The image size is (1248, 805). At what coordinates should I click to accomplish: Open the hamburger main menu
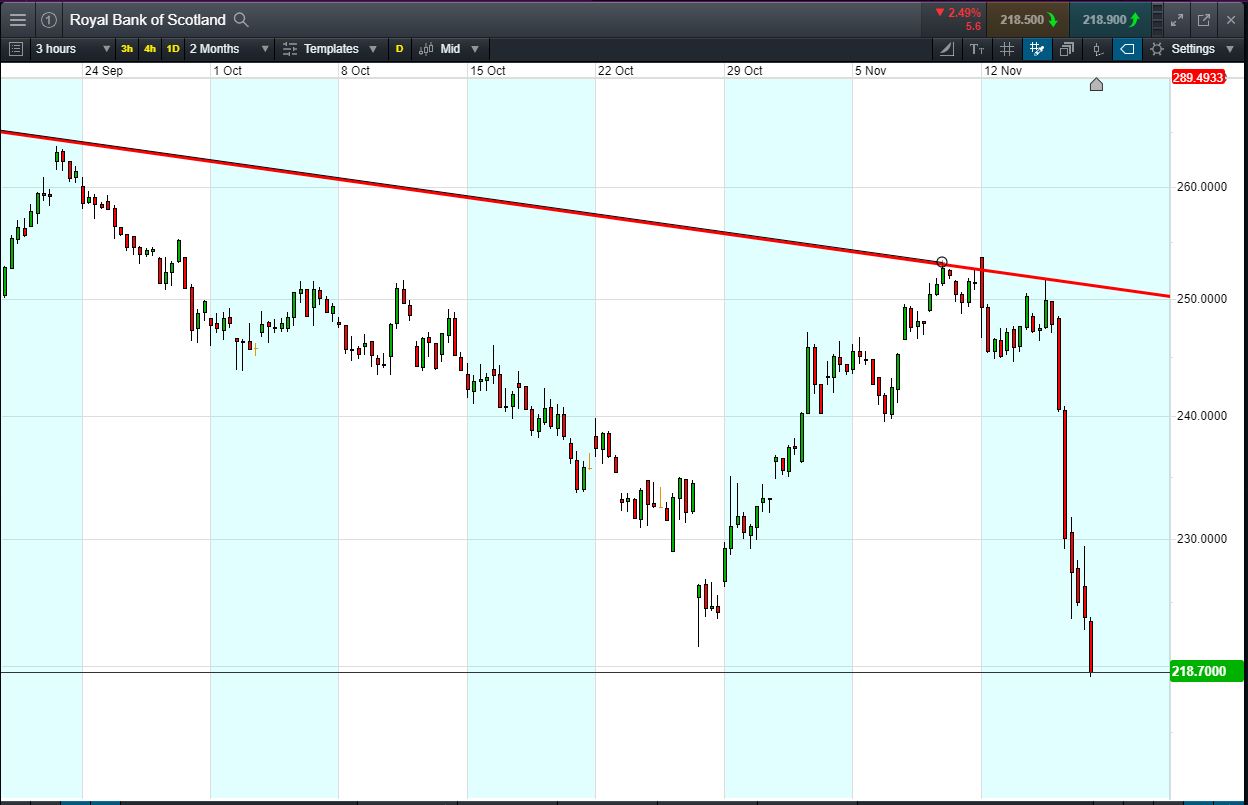pyautogui.click(x=17, y=19)
